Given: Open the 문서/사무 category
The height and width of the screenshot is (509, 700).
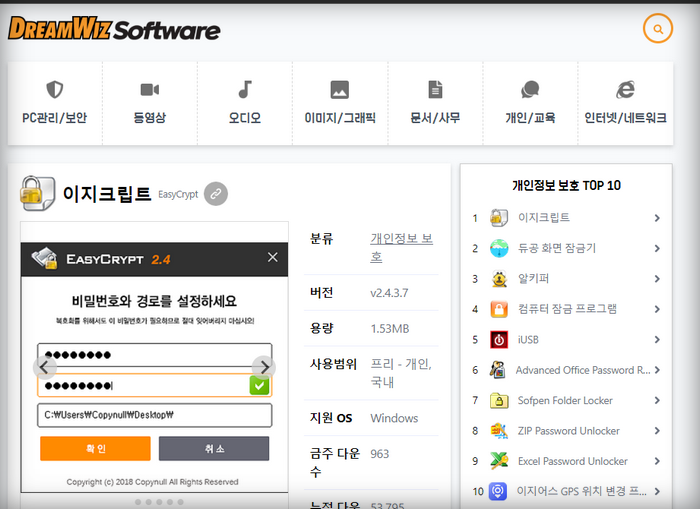Looking at the screenshot, I should 435,103.
